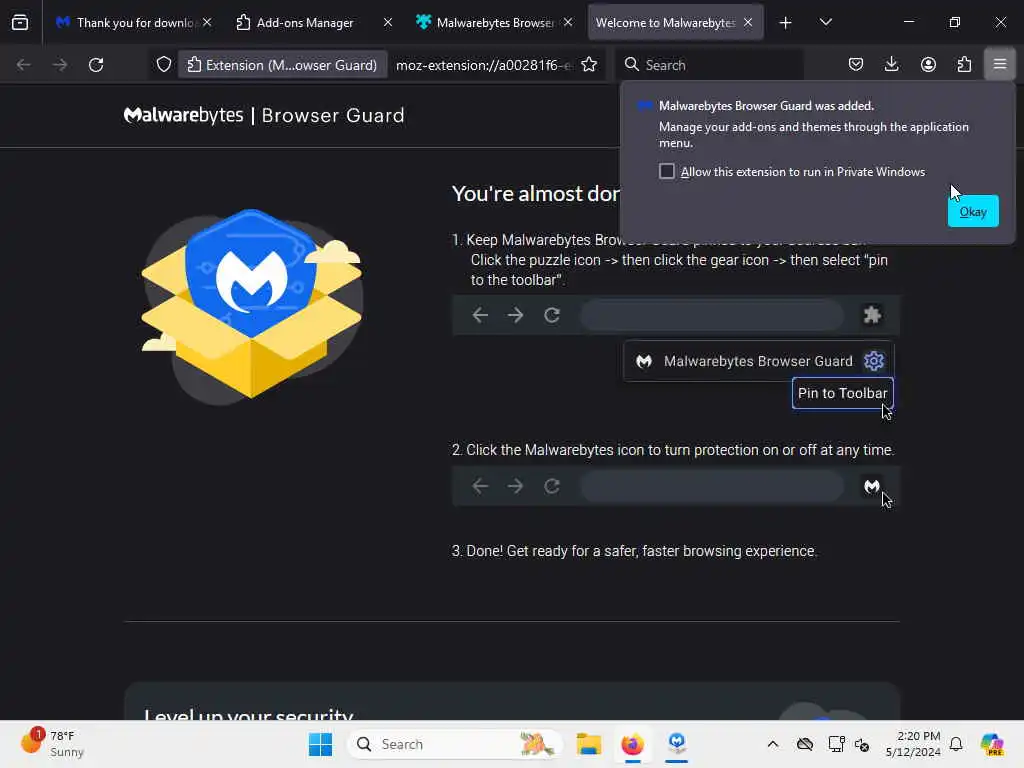Click the Save to Pocket icon

coord(856,64)
